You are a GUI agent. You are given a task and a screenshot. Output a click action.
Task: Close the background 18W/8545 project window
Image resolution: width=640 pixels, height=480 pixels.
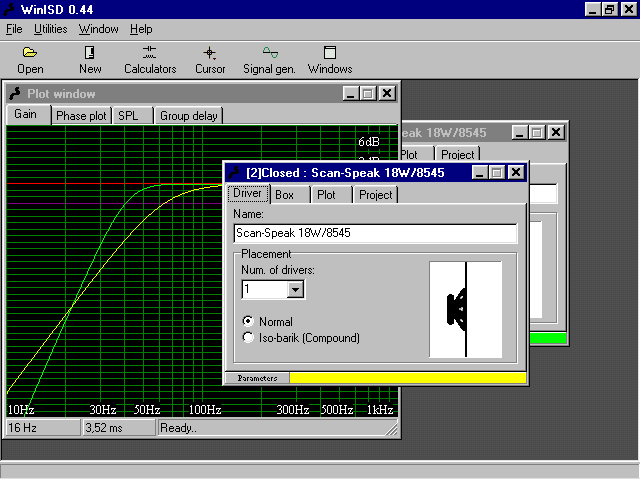(556, 132)
